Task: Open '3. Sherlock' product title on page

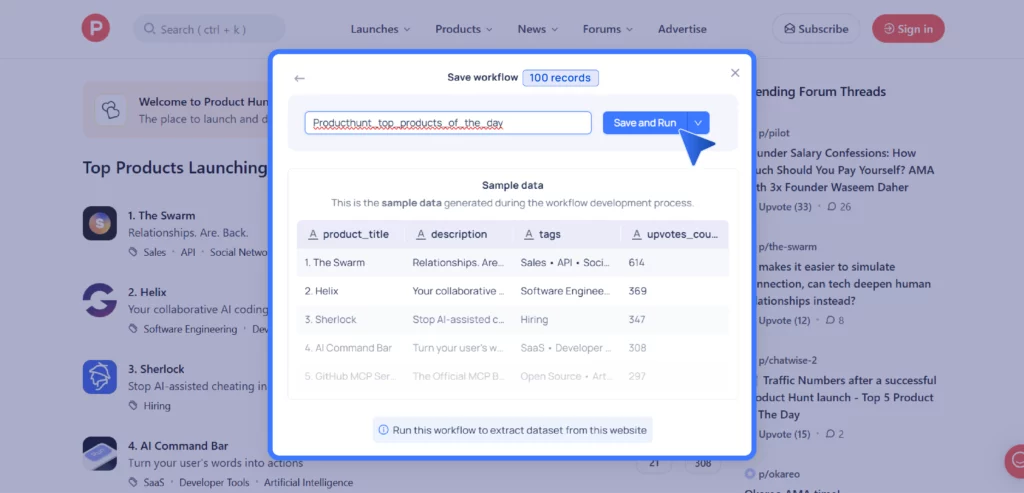Action: pos(156,369)
